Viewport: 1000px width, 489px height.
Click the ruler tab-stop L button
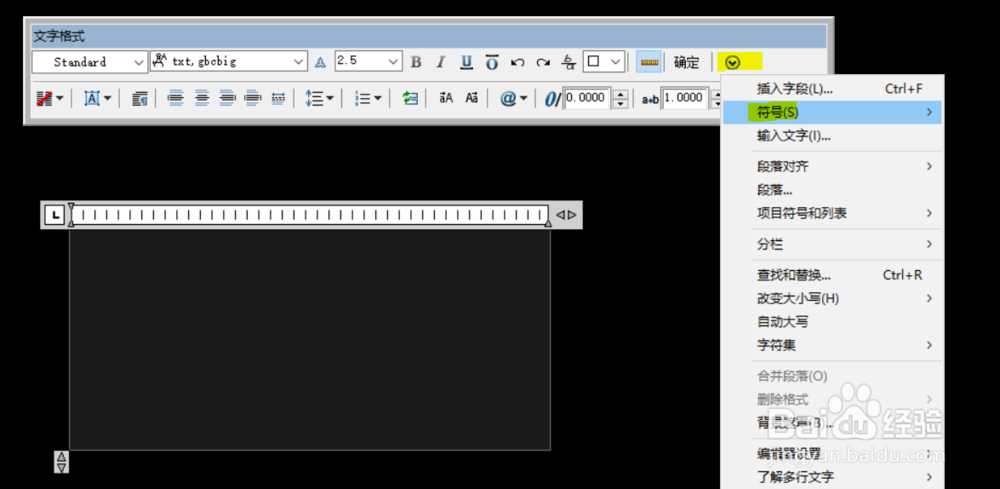coord(55,215)
